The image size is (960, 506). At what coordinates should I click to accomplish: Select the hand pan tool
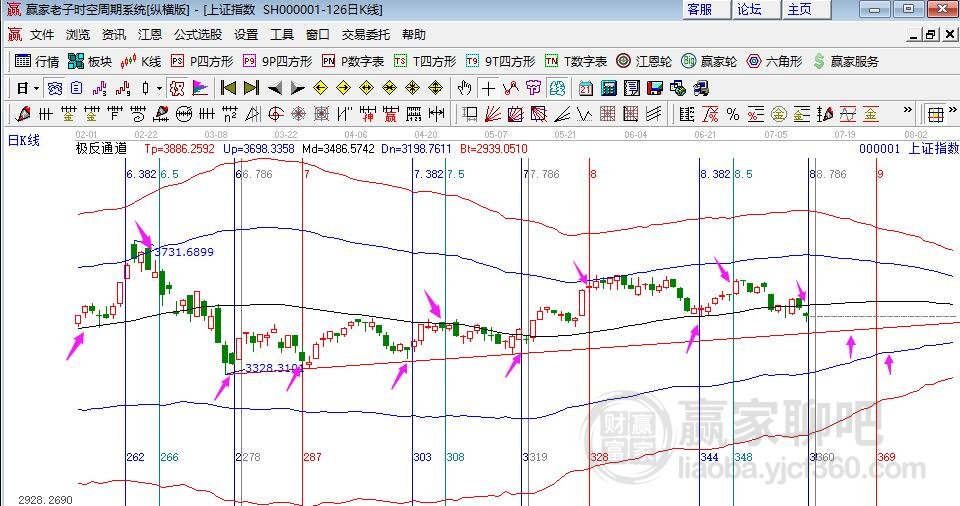click(x=465, y=88)
